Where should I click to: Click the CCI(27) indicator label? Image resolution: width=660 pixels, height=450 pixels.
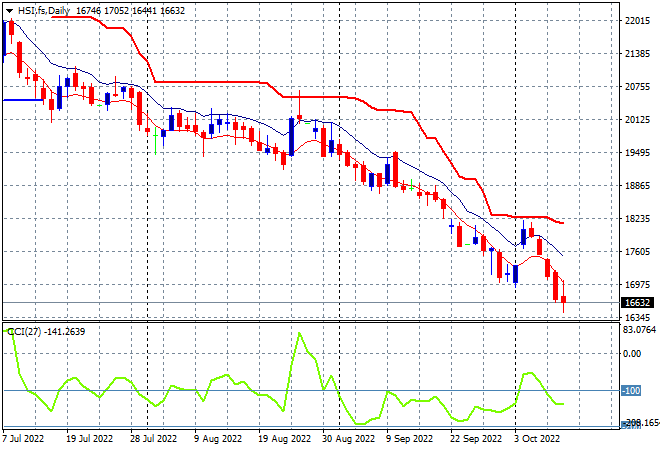click(24, 332)
